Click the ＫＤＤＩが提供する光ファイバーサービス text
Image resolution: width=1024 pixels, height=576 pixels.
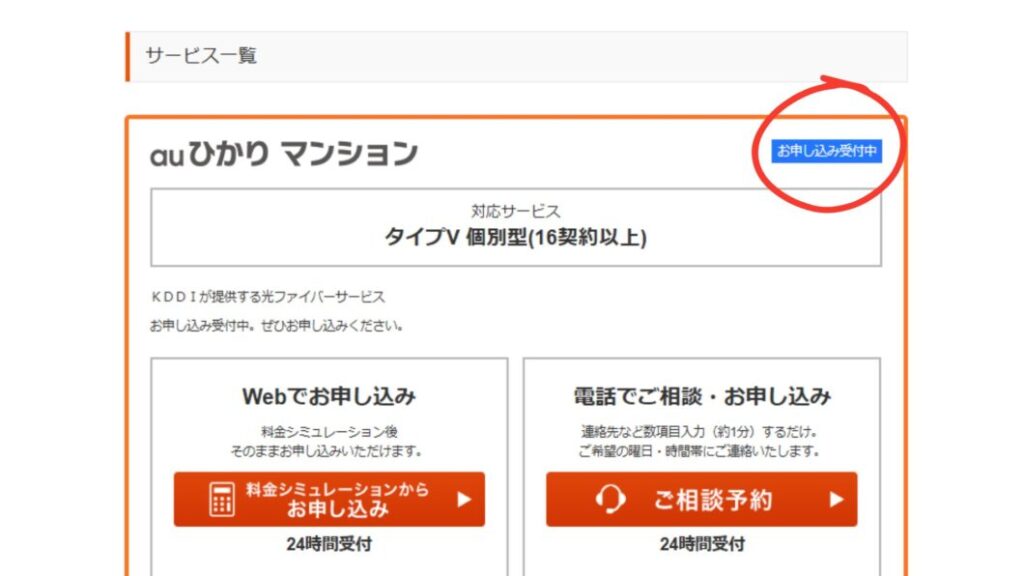[x=268, y=297]
